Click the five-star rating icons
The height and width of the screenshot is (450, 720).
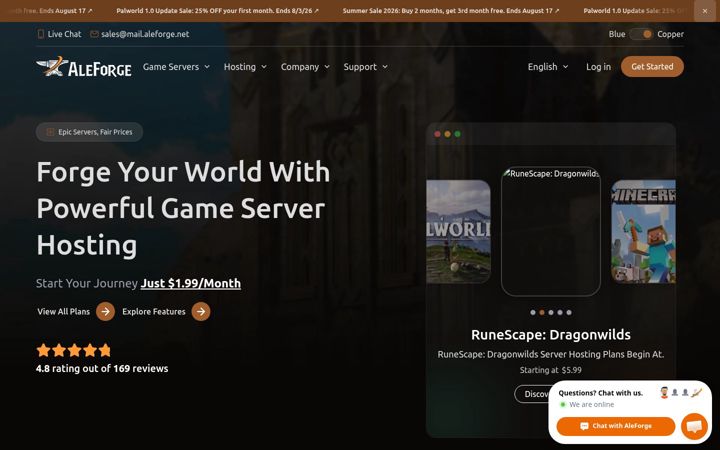click(x=73, y=350)
